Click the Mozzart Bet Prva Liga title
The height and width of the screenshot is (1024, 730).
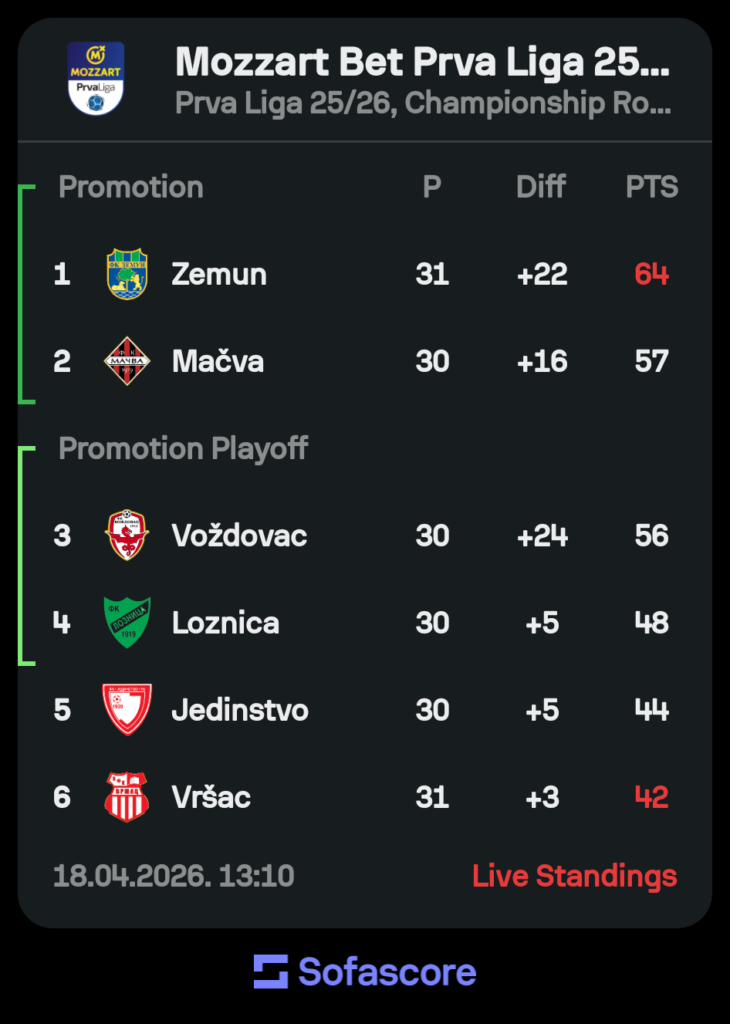click(x=423, y=62)
